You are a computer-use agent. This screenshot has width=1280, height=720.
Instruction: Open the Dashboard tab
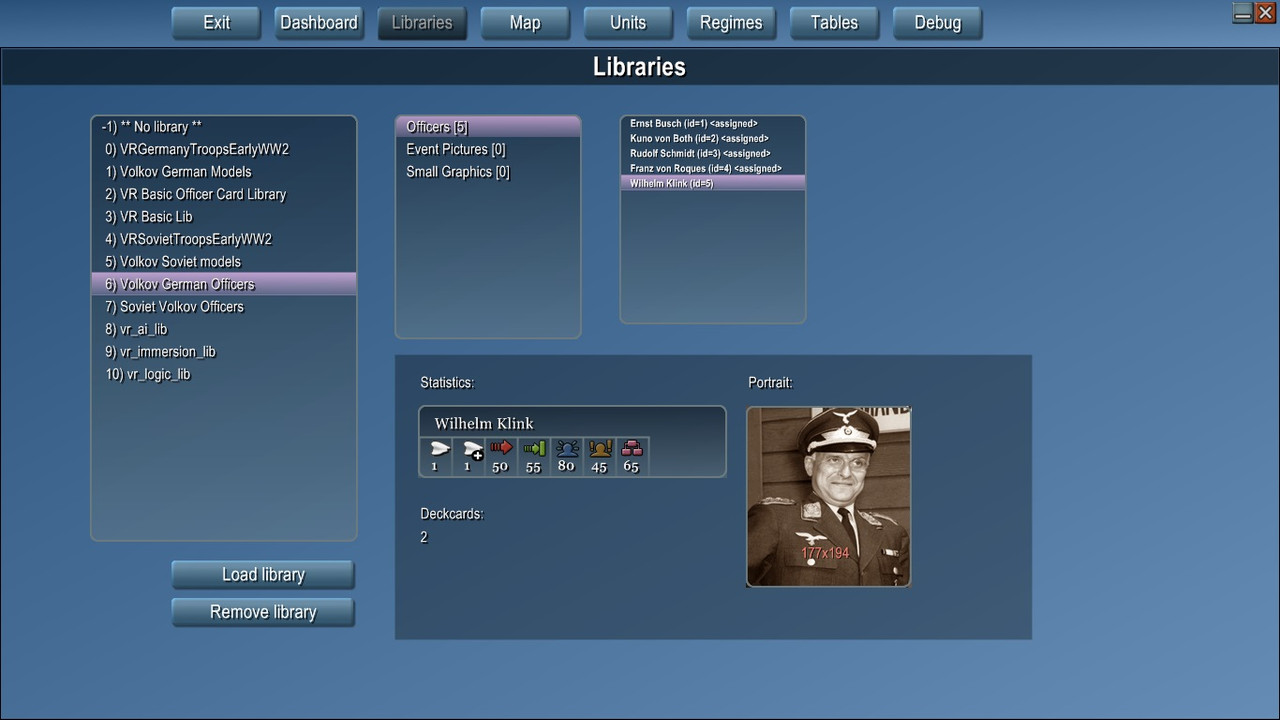pyautogui.click(x=319, y=23)
